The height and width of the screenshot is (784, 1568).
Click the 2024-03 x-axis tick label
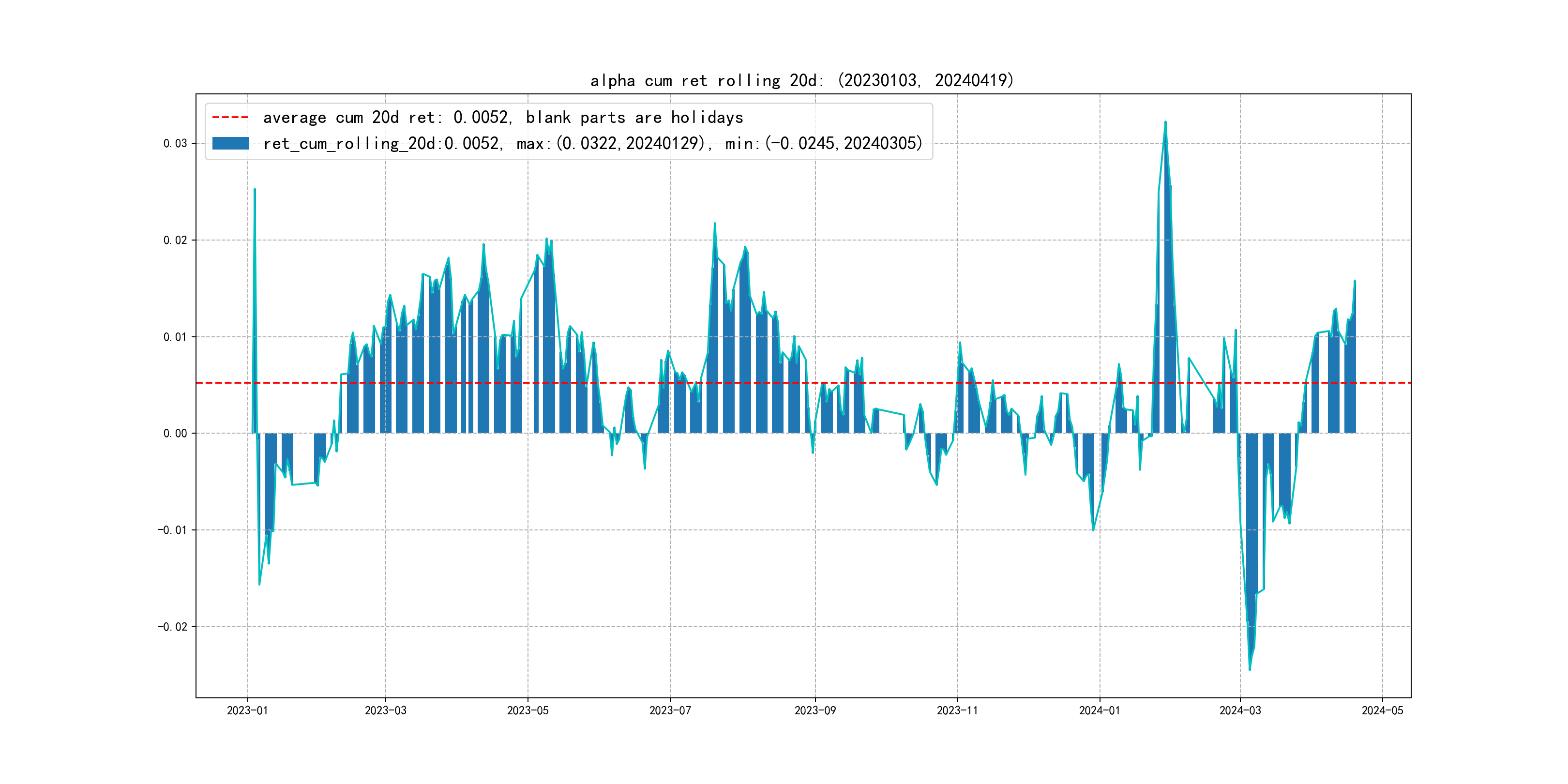tap(1240, 710)
